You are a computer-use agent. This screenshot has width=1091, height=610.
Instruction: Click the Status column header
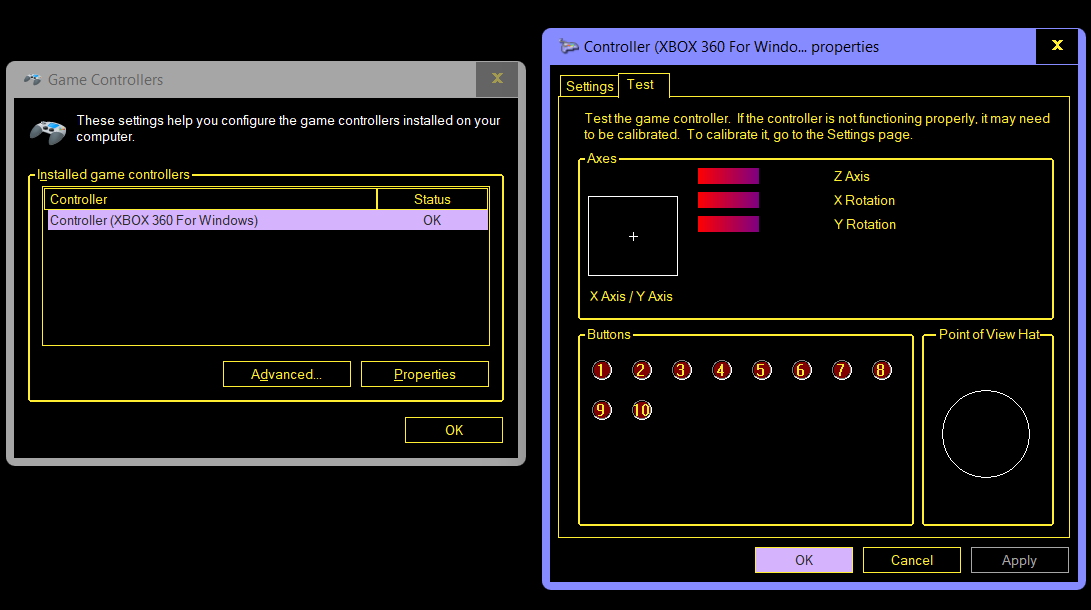click(432, 199)
